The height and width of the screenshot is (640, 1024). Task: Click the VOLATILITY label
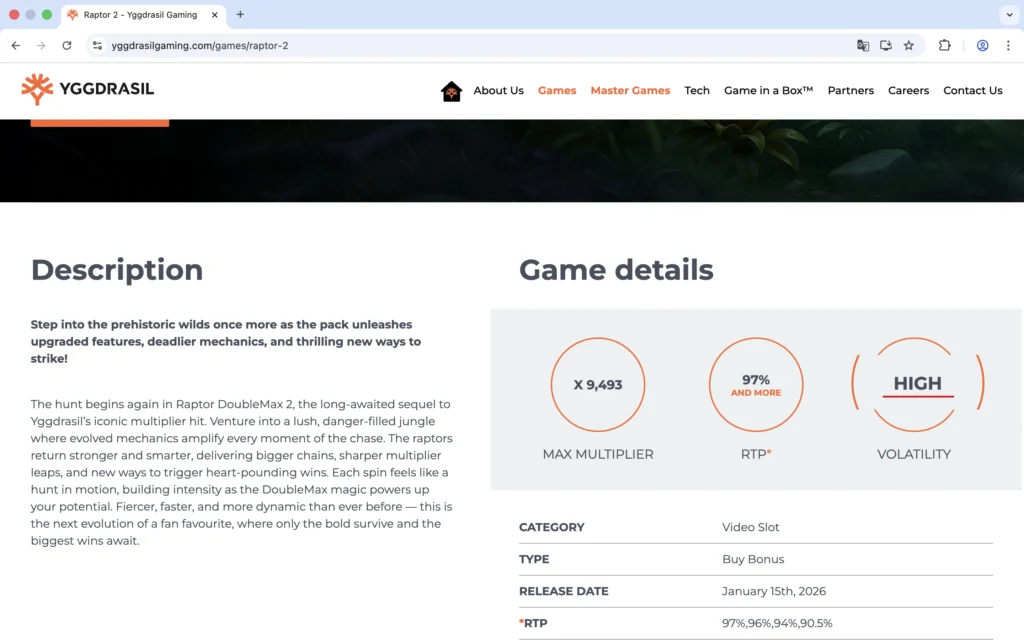click(x=914, y=455)
